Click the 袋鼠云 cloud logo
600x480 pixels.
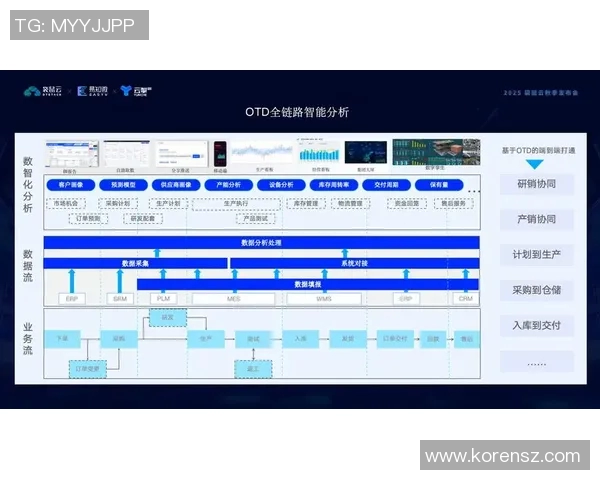point(42,91)
